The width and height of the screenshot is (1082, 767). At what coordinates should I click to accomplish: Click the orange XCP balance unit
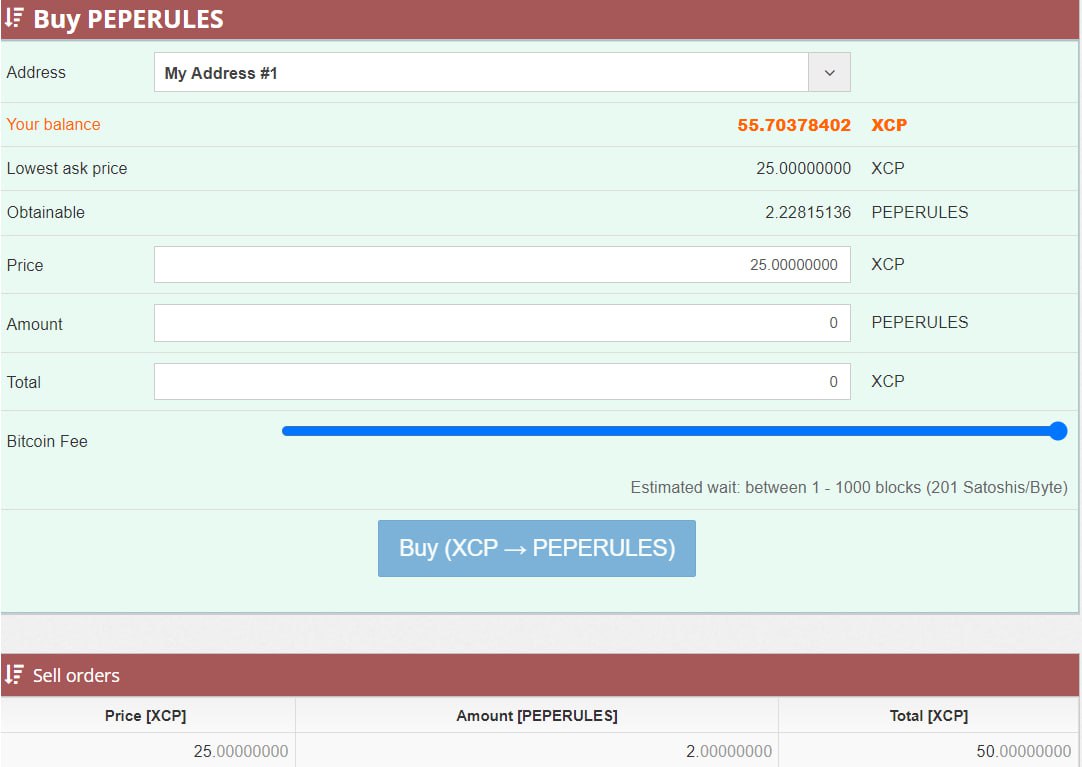[x=889, y=125]
